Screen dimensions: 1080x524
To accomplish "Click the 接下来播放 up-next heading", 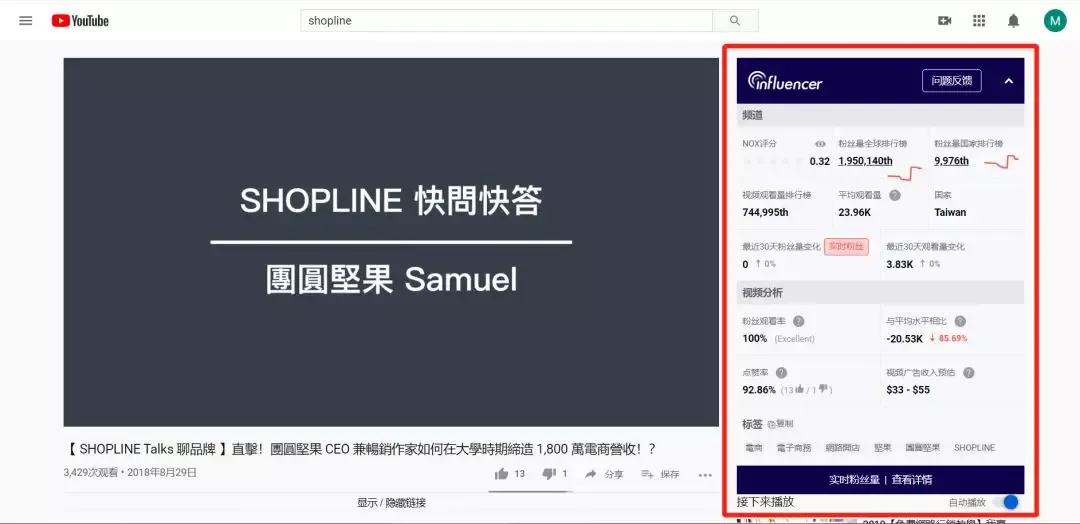I will tap(765, 502).
